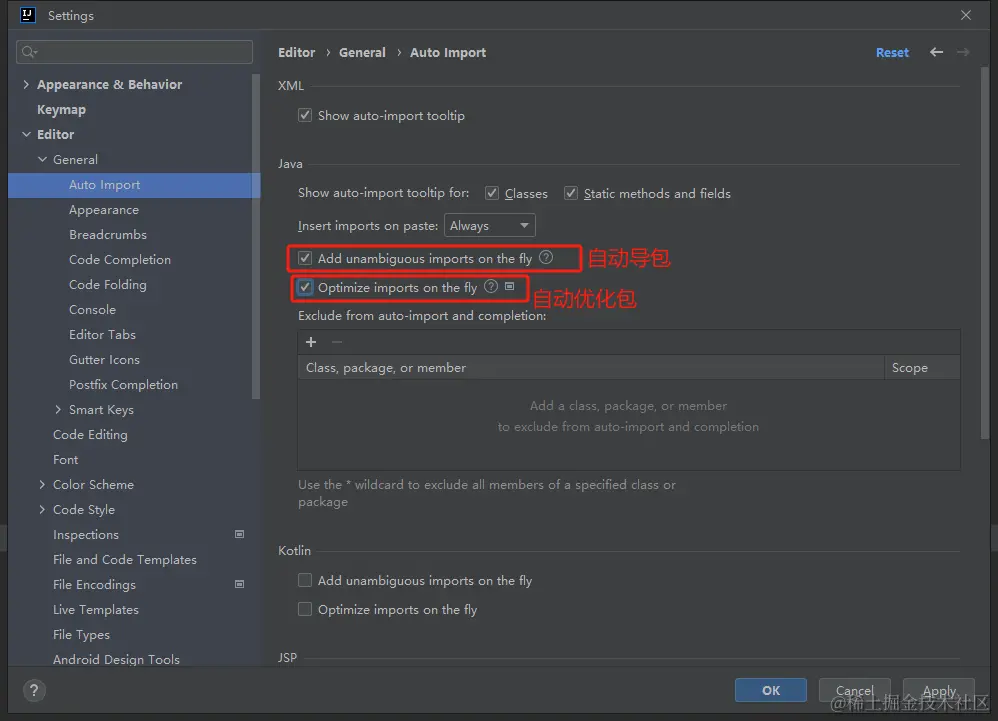Viewport: 998px width, 721px height.
Task: Click the forward navigation arrow
Action: coord(963,52)
